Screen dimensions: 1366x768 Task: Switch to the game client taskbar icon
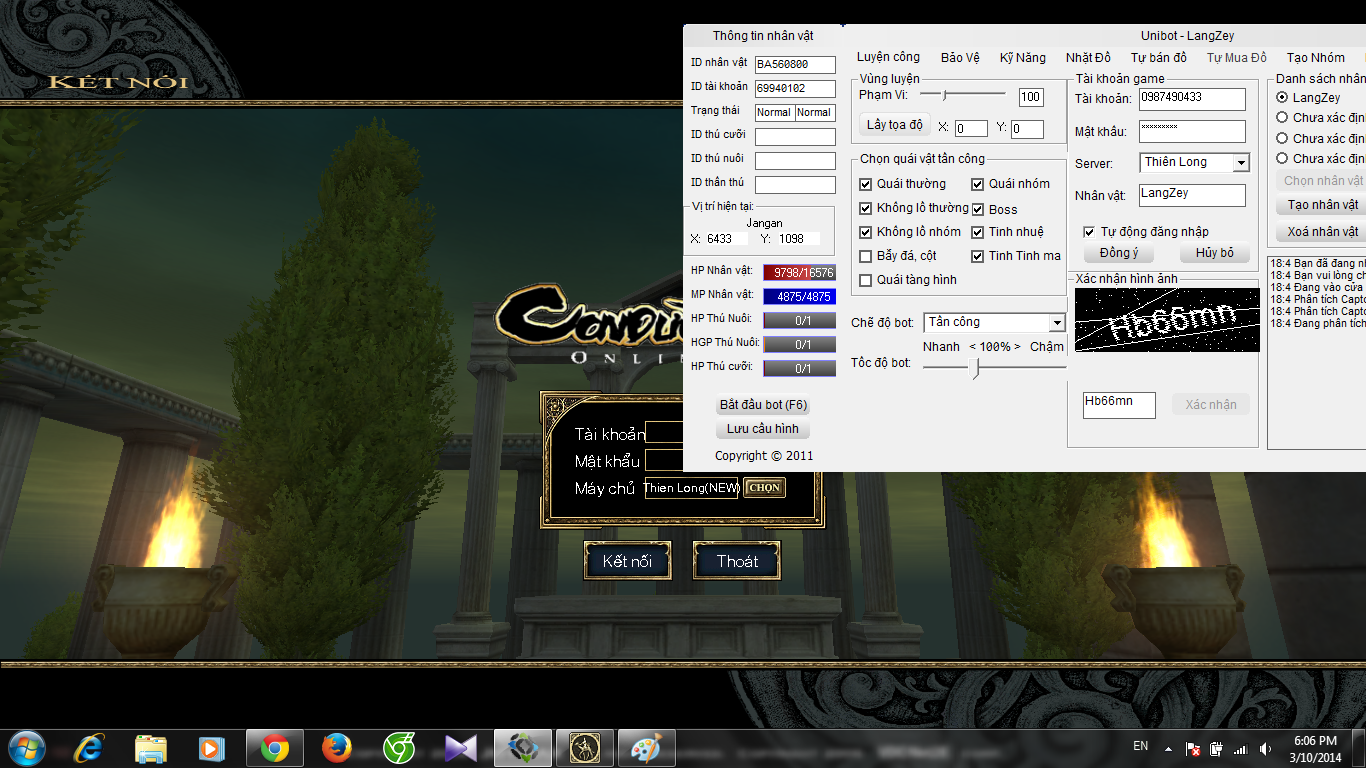[x=585, y=747]
